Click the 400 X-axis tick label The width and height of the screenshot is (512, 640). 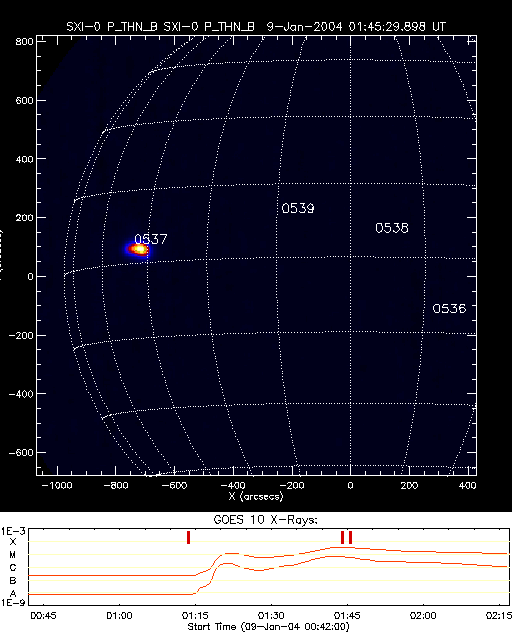[467, 486]
